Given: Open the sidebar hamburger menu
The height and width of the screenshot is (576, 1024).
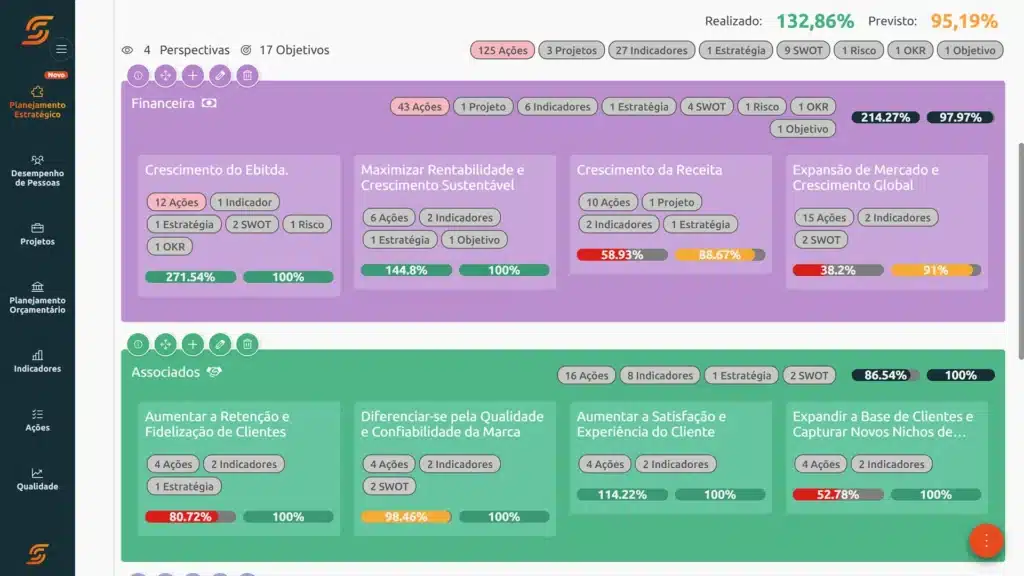Looking at the screenshot, I should [61, 47].
